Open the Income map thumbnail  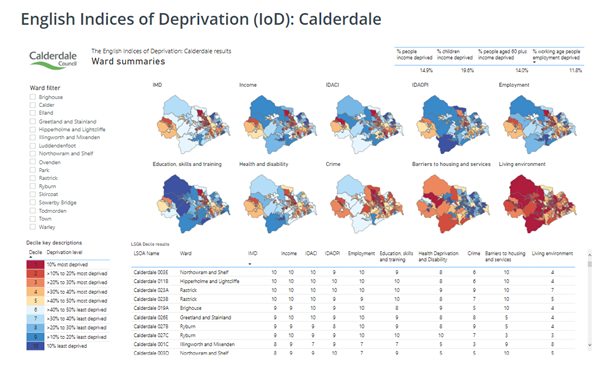point(280,124)
